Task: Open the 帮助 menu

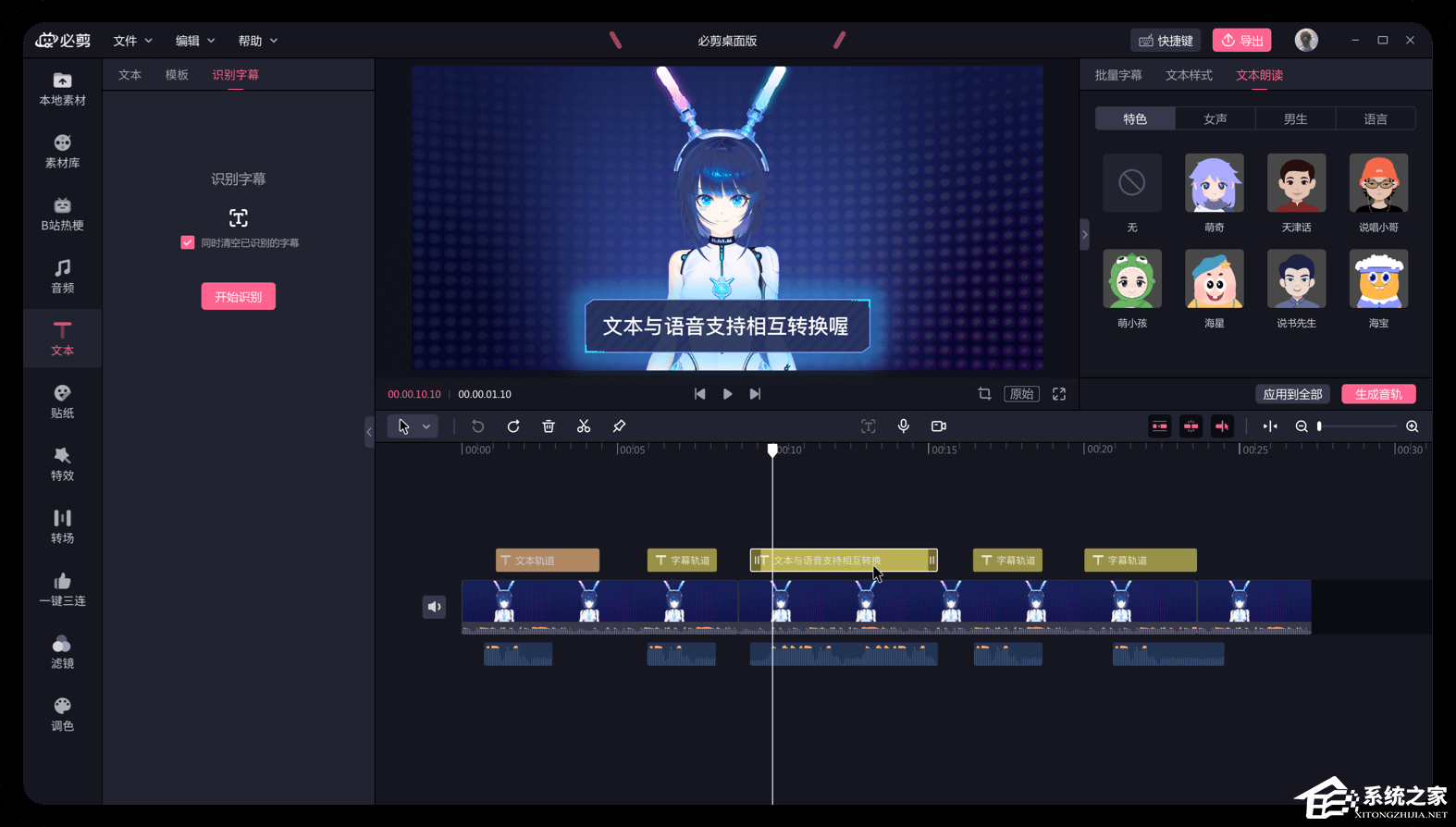Action: click(257, 41)
